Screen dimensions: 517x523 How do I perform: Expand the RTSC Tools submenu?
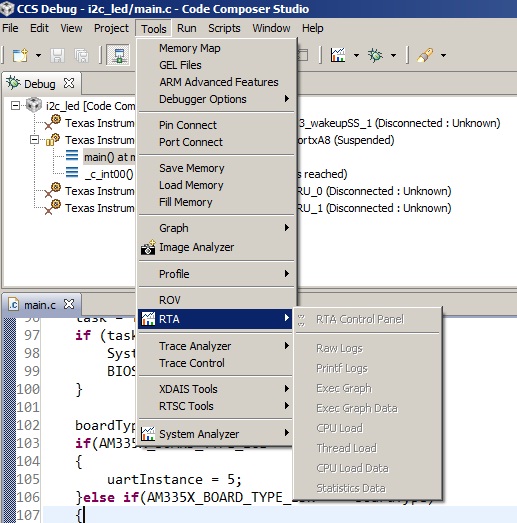[216, 406]
